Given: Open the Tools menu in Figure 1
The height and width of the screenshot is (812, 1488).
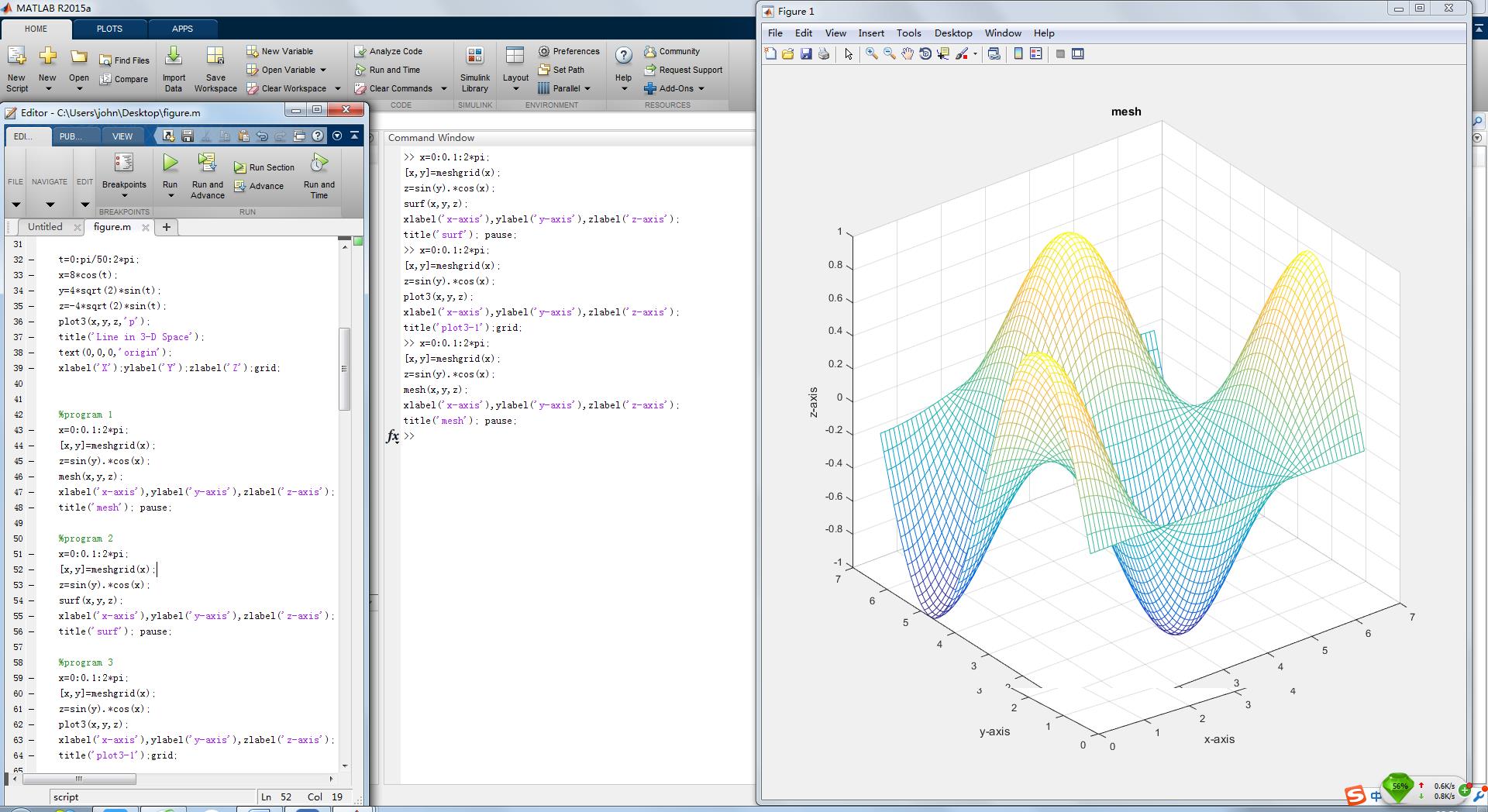Looking at the screenshot, I should 908,33.
